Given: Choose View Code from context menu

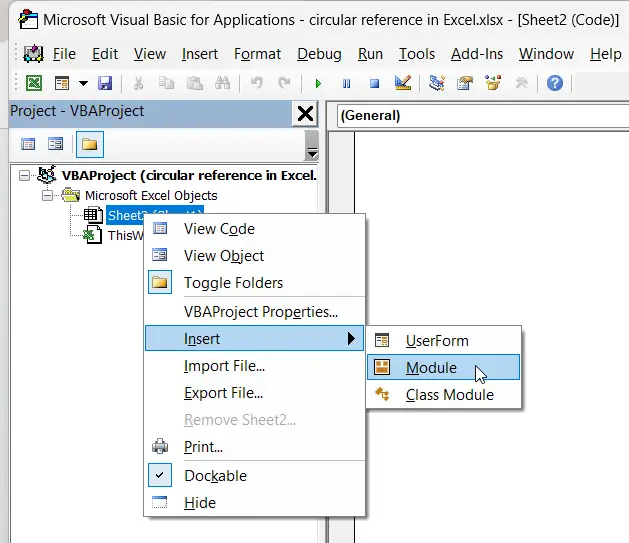Looking at the screenshot, I should 255,229.
